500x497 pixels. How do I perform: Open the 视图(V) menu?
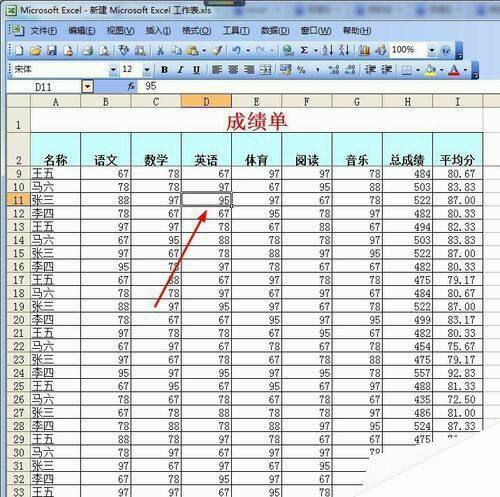[120, 31]
